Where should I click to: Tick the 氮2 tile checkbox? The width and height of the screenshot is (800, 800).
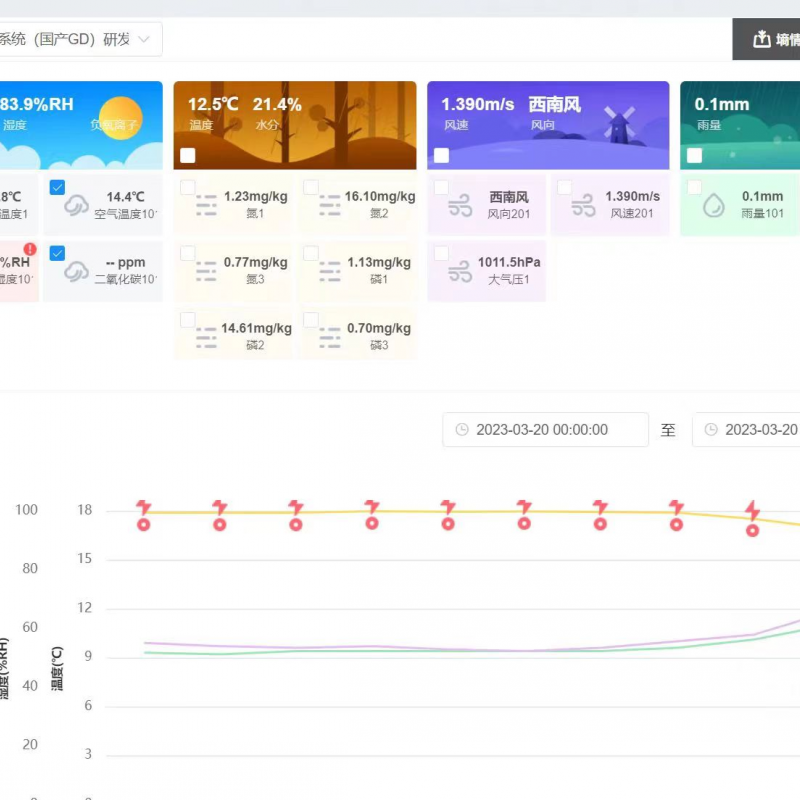tap(311, 187)
